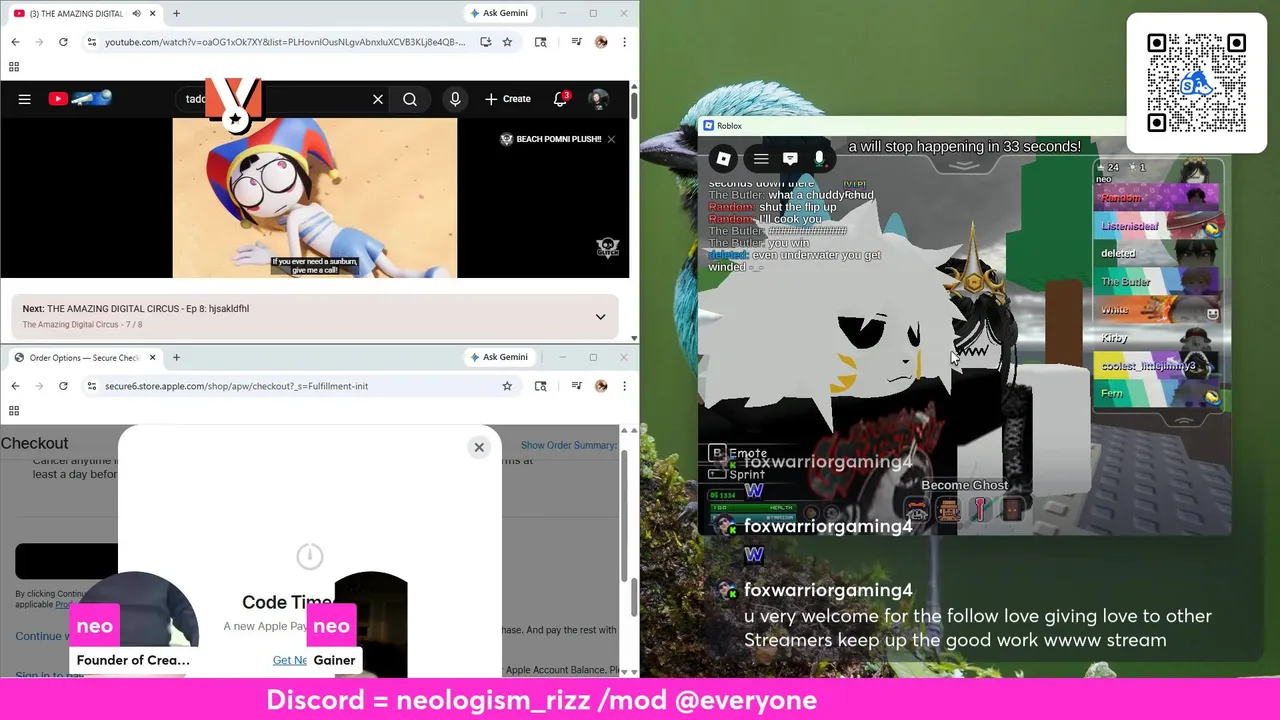Open profile avatar in Apple checkout window
The height and width of the screenshot is (720, 1280).
(601, 386)
